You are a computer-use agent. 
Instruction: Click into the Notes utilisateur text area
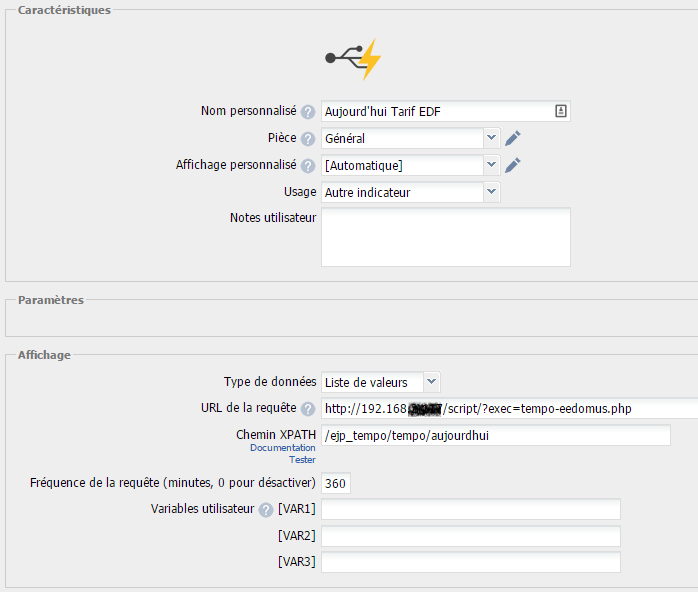445,237
